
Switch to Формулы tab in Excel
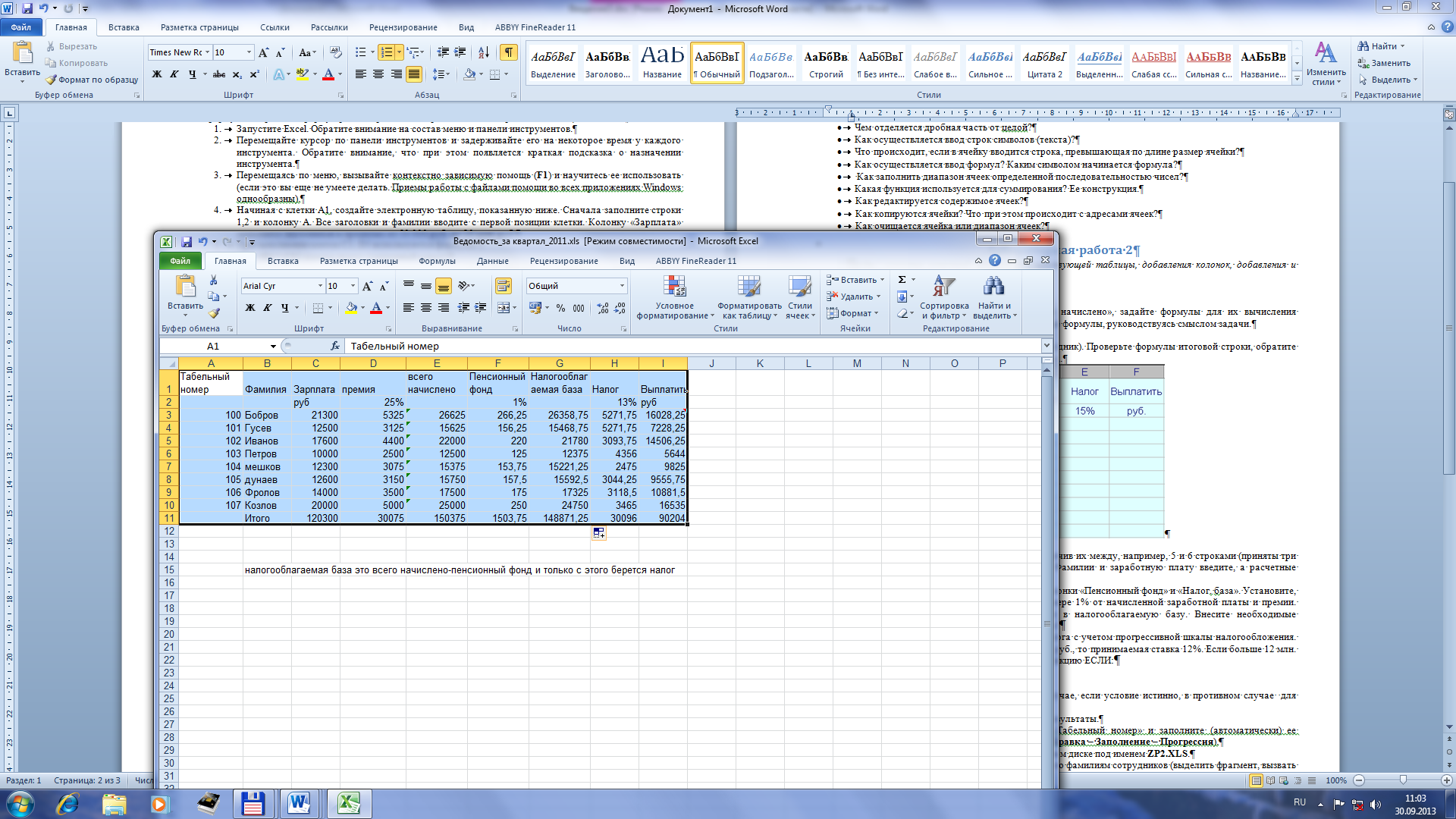tap(437, 261)
